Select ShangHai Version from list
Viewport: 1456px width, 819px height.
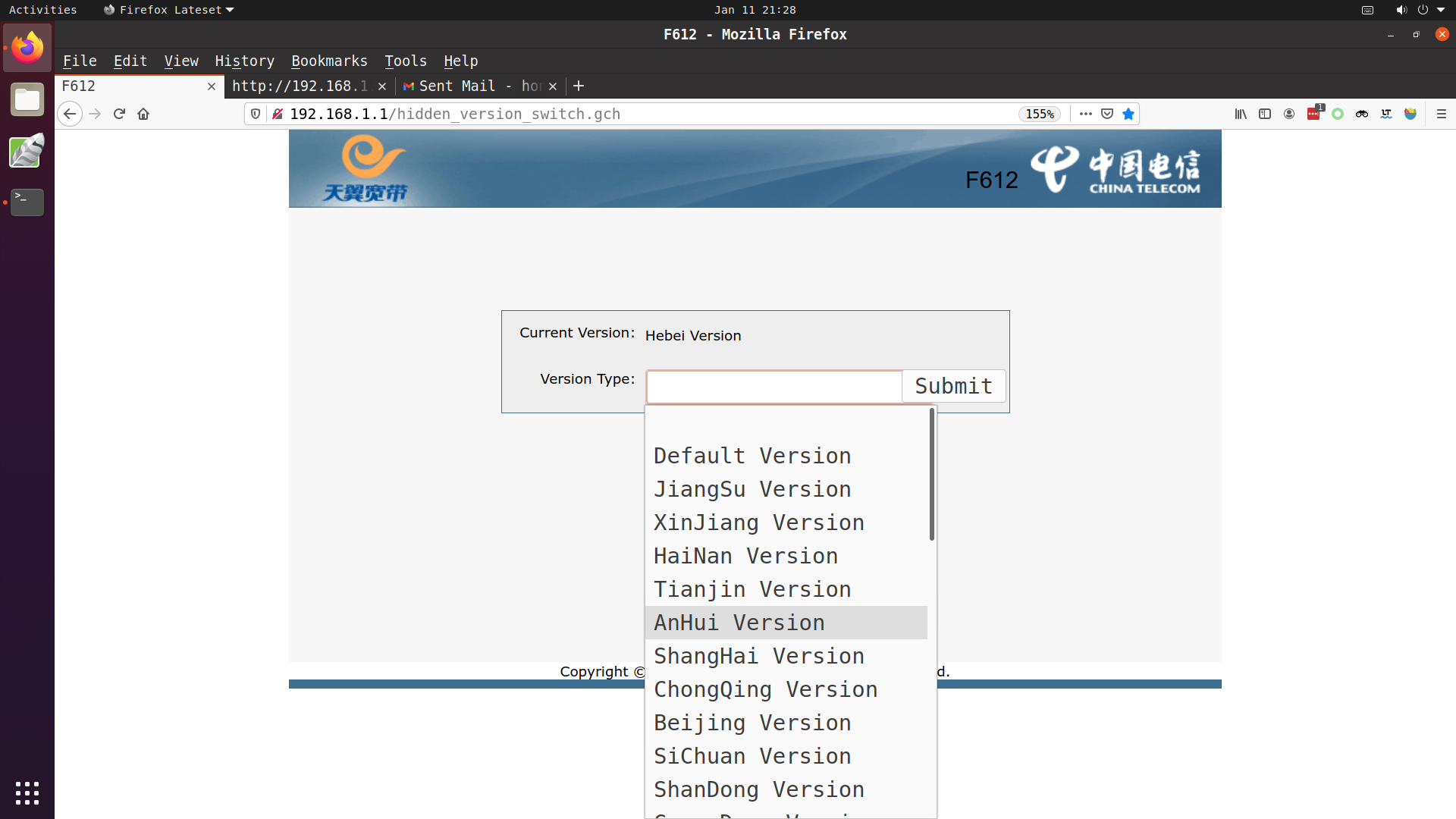pos(786,656)
